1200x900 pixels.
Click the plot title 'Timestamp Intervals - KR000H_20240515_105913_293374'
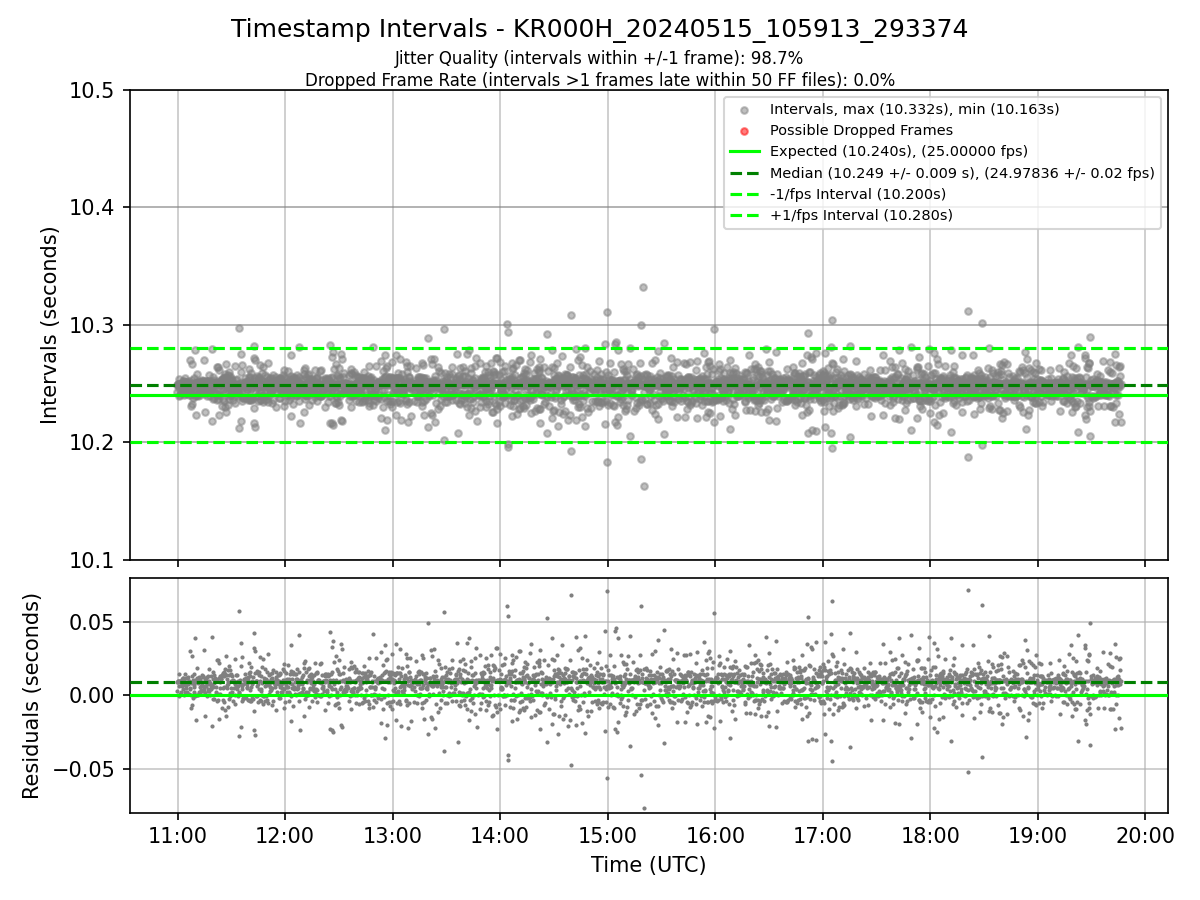[599, 29]
